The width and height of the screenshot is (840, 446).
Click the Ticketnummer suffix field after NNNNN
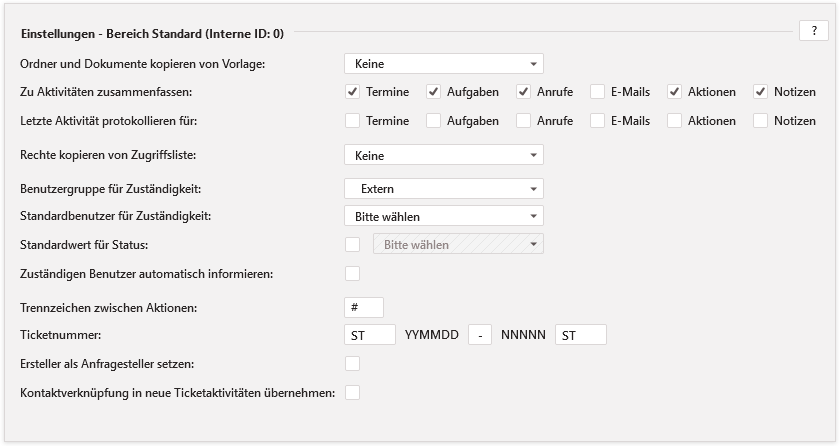click(580, 335)
